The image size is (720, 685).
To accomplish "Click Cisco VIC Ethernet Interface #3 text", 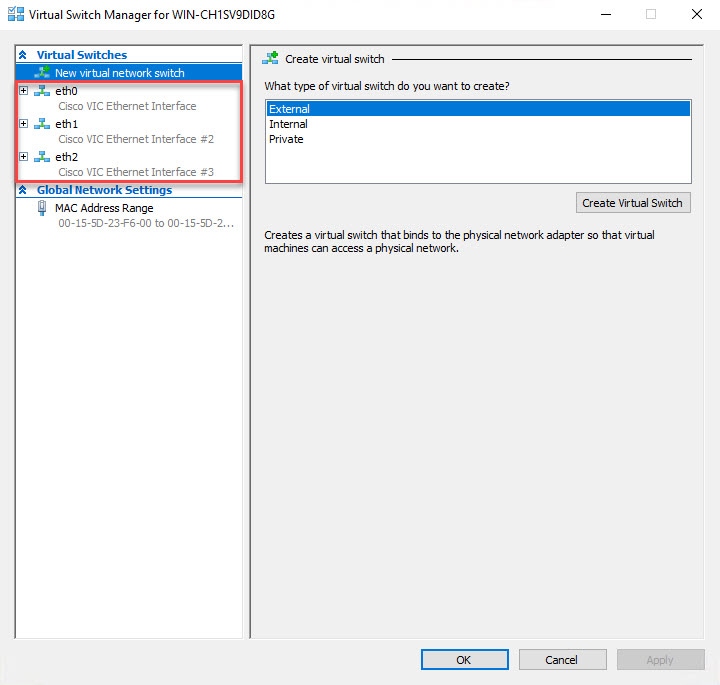I will [136, 172].
